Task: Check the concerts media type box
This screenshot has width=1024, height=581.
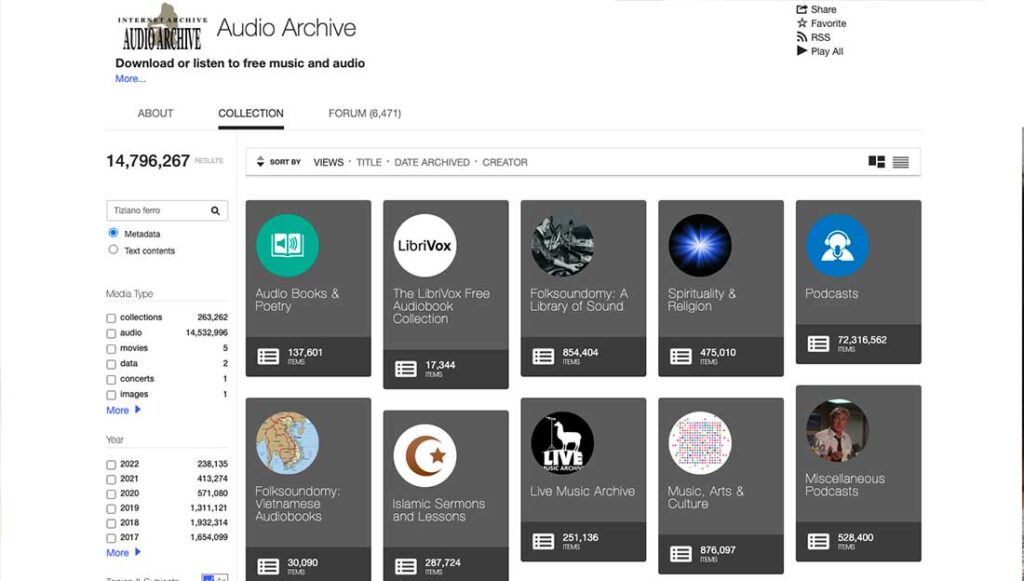Action: point(111,380)
